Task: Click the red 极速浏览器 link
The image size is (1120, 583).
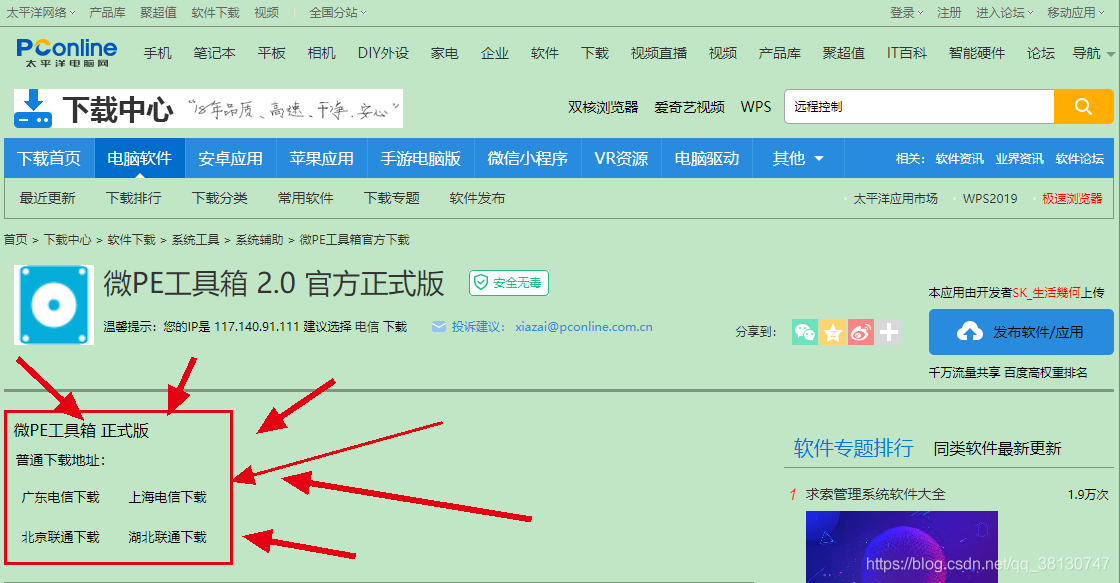Action: tap(1072, 199)
